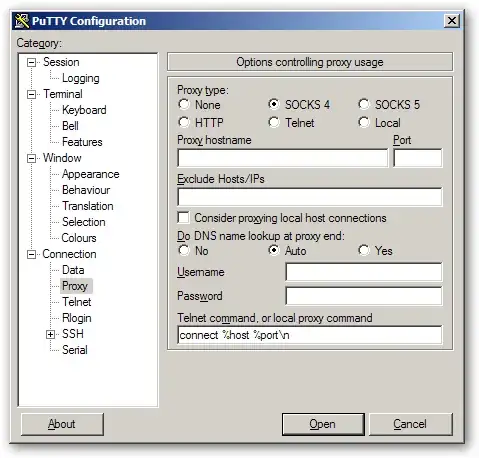Open the Terminal category

click(x=63, y=94)
